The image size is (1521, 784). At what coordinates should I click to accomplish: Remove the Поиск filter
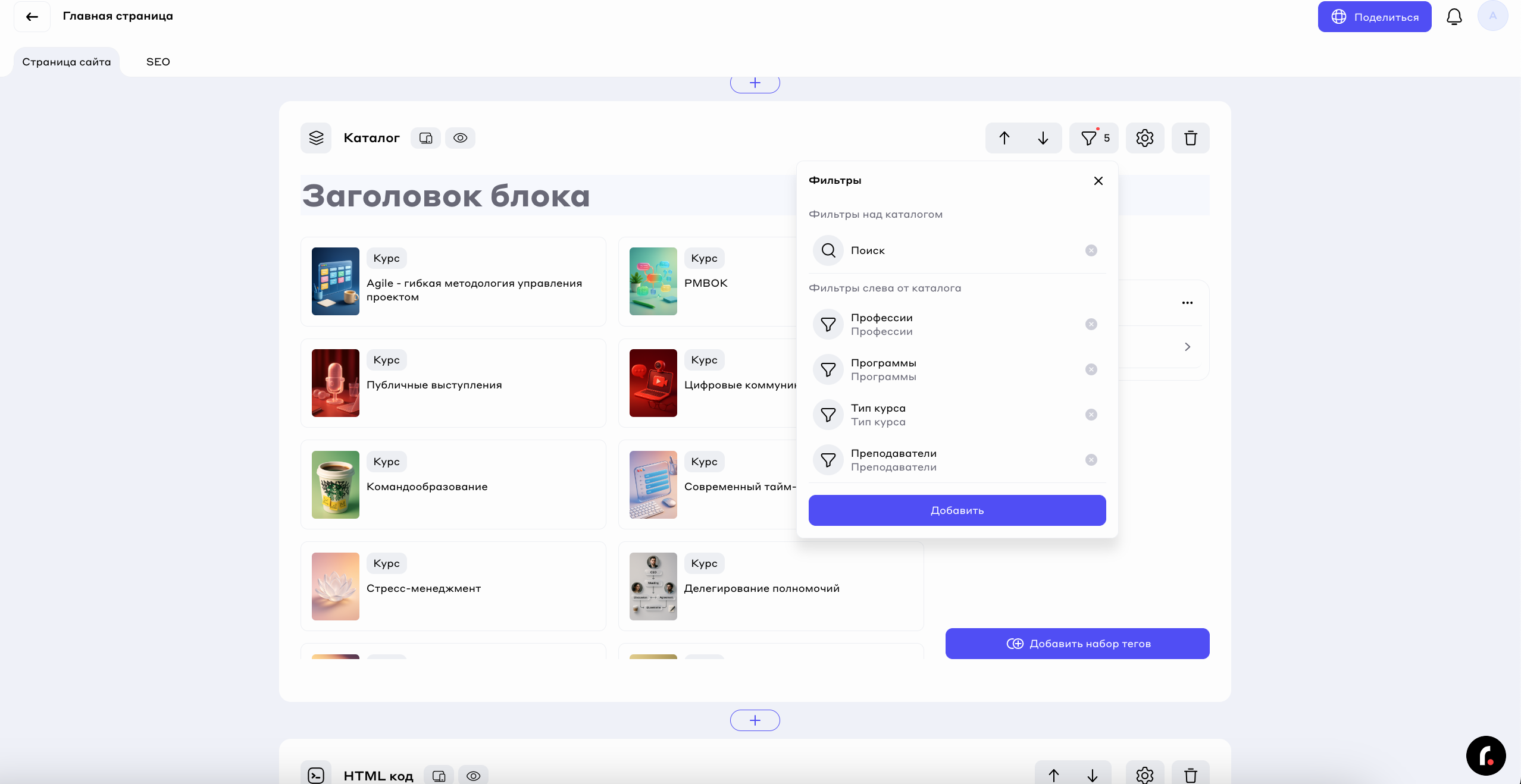coord(1091,250)
